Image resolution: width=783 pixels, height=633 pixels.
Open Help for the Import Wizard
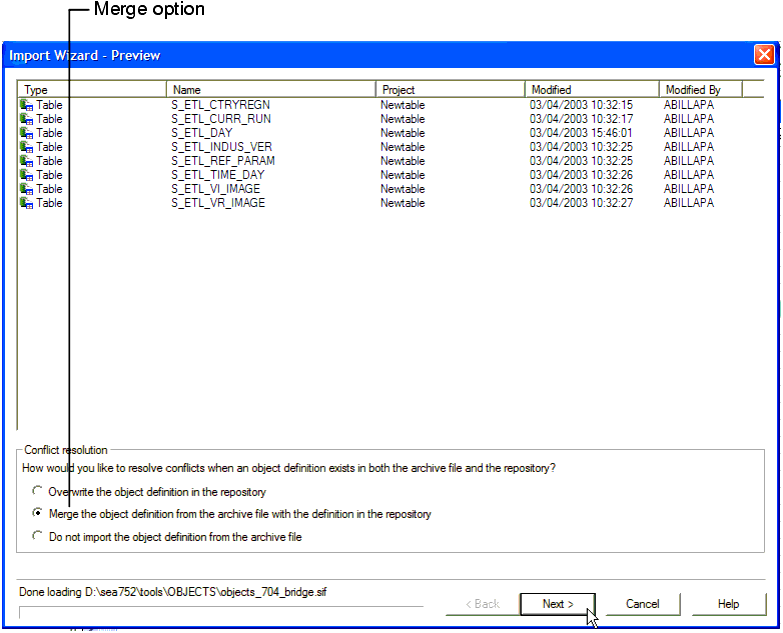(729, 604)
